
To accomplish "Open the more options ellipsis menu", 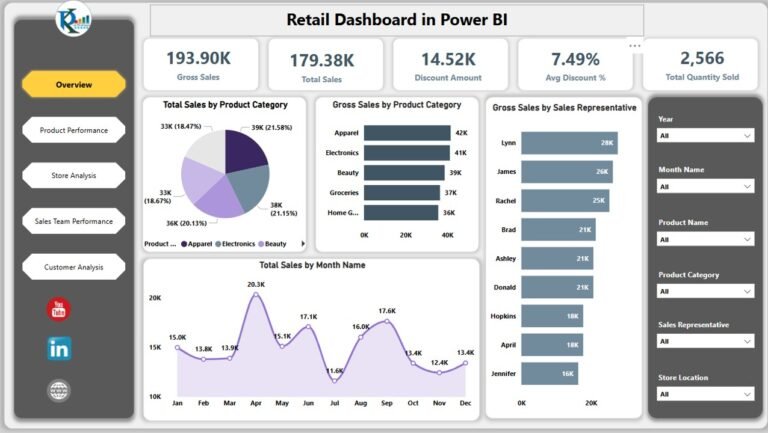I will coord(635,46).
